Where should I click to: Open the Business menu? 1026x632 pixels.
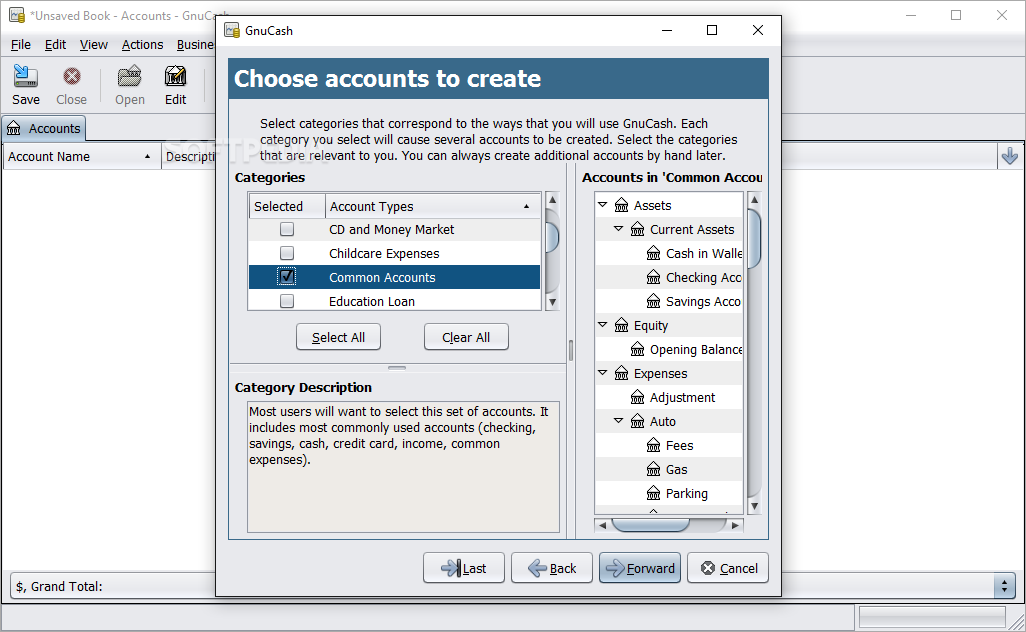tap(195, 44)
